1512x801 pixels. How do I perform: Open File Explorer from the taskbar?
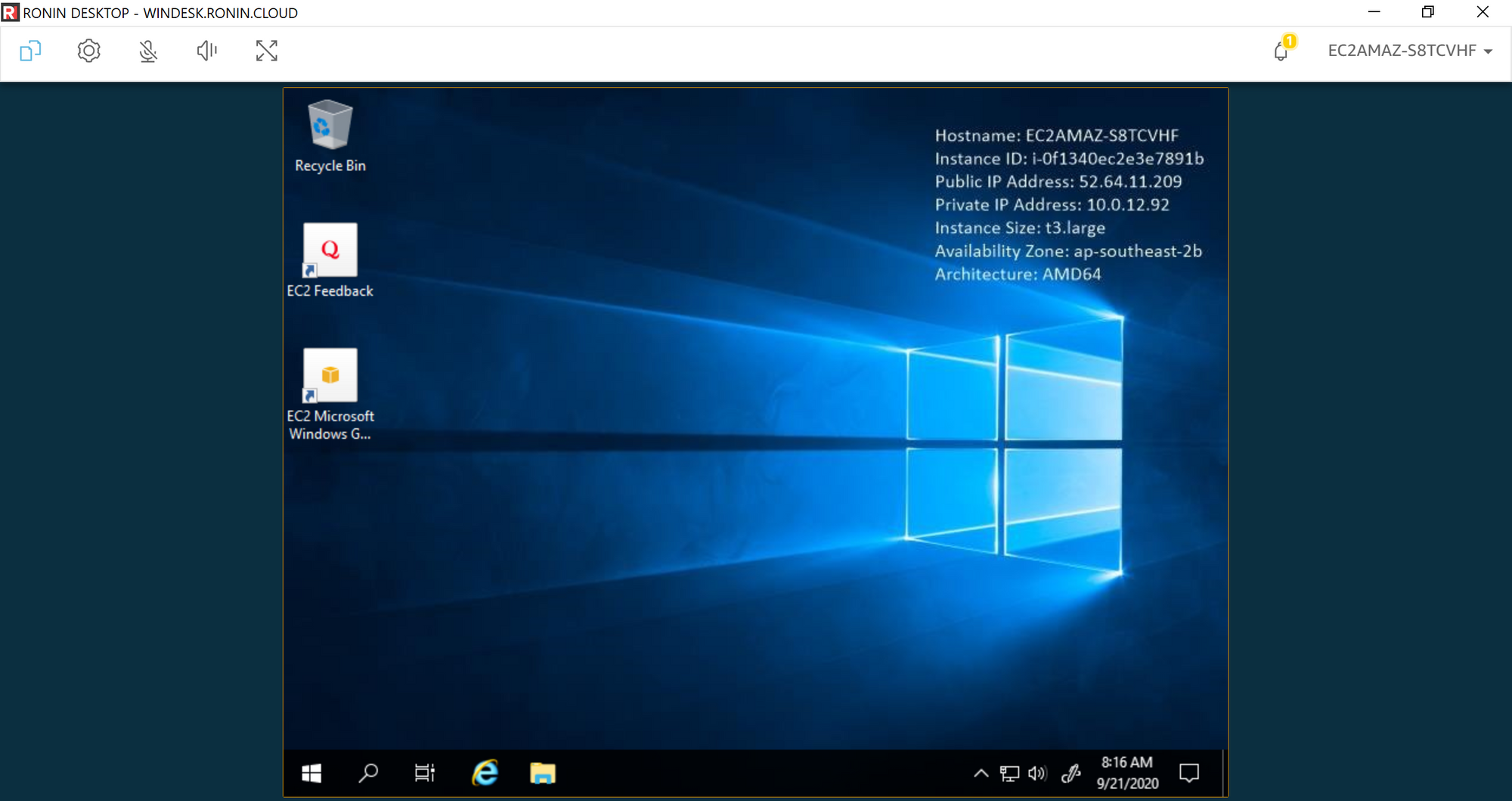click(543, 773)
